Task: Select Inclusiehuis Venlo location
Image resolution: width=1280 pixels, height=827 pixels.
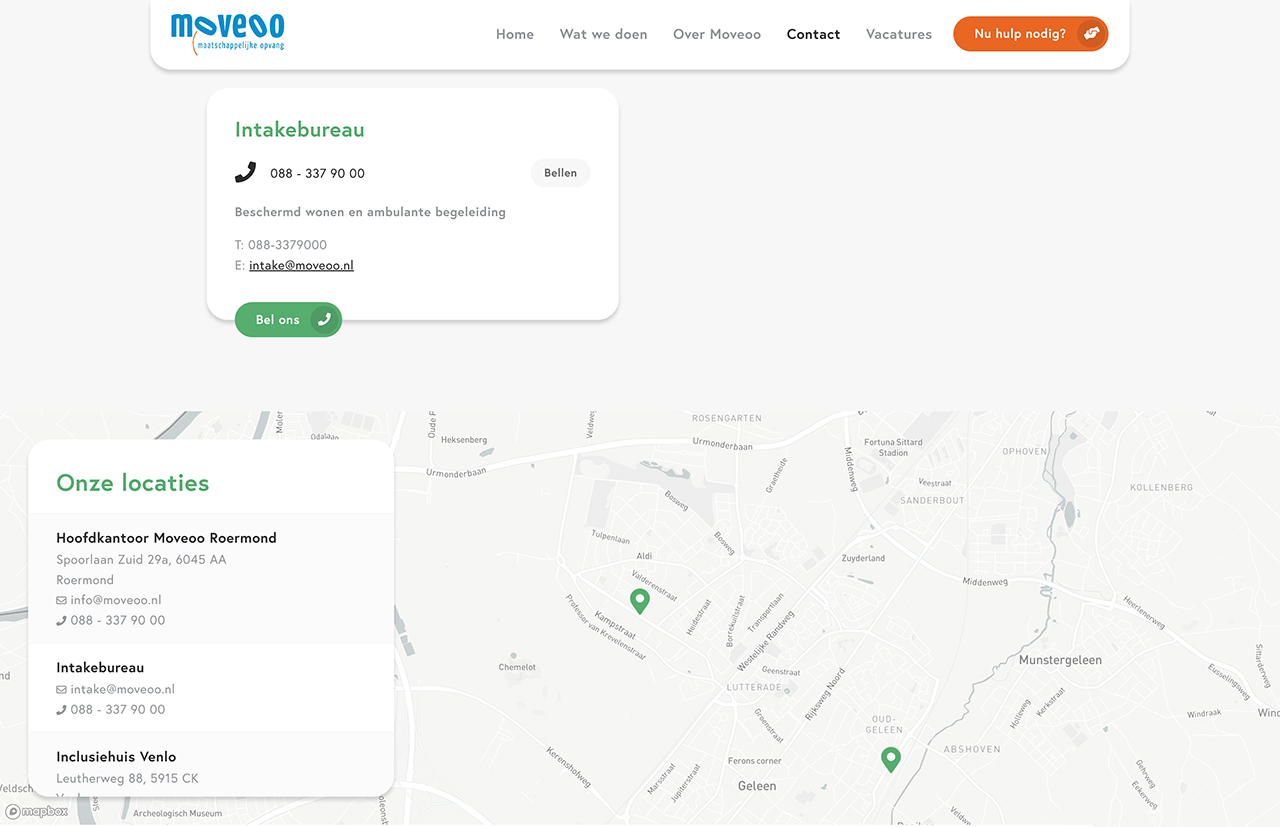Action: [x=116, y=756]
